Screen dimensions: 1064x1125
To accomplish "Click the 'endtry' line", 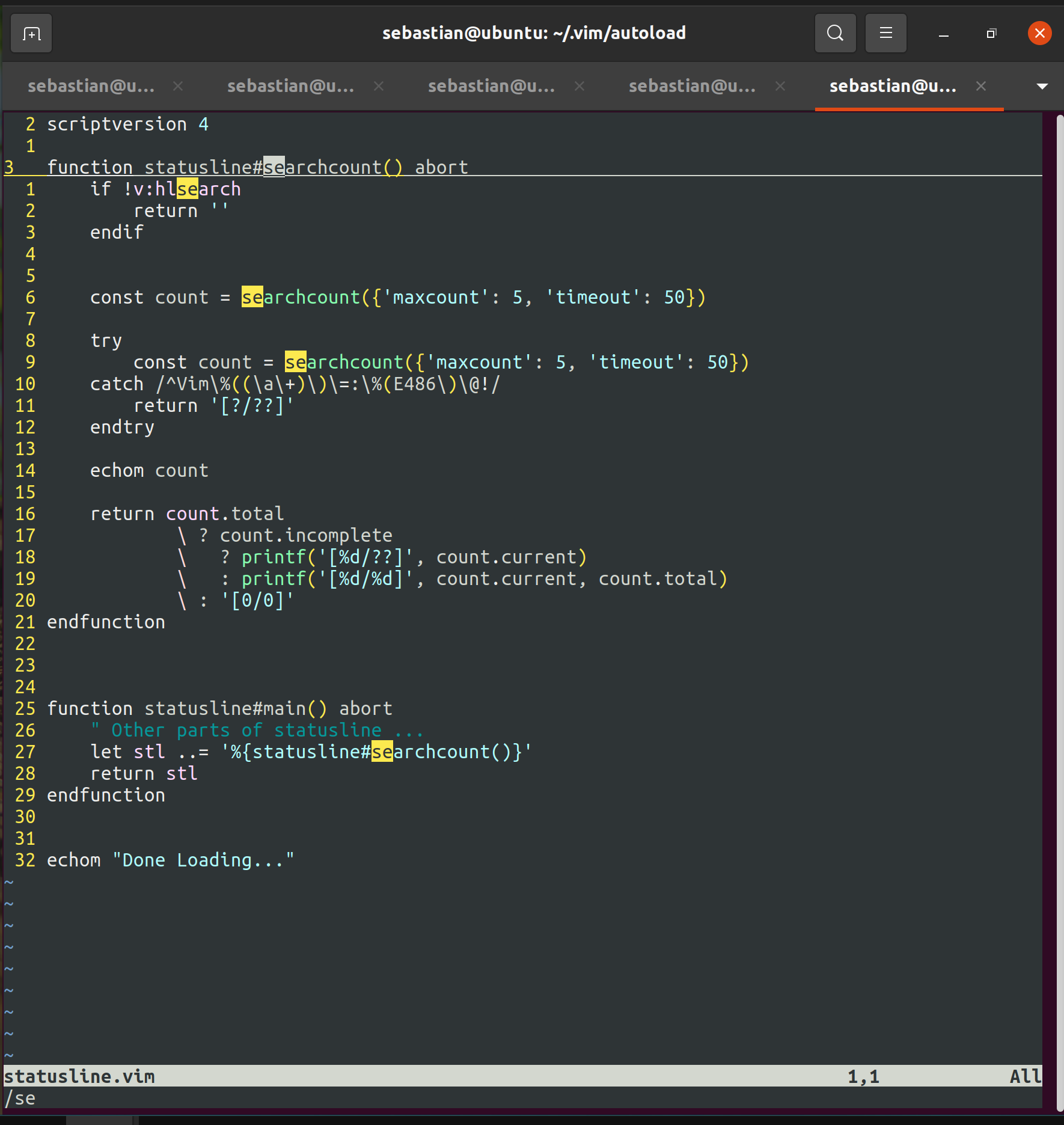I will [x=122, y=427].
